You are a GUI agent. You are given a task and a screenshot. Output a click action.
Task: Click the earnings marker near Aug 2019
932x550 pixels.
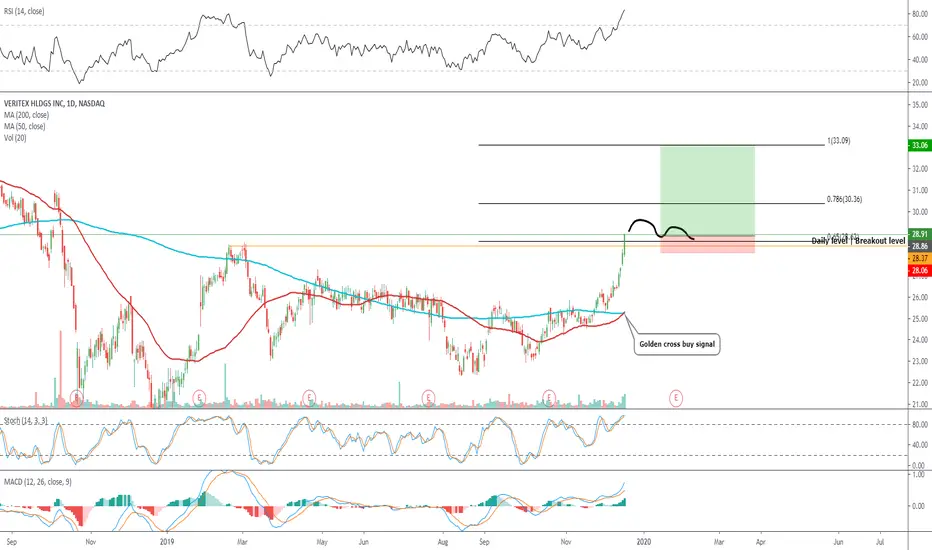point(428,398)
